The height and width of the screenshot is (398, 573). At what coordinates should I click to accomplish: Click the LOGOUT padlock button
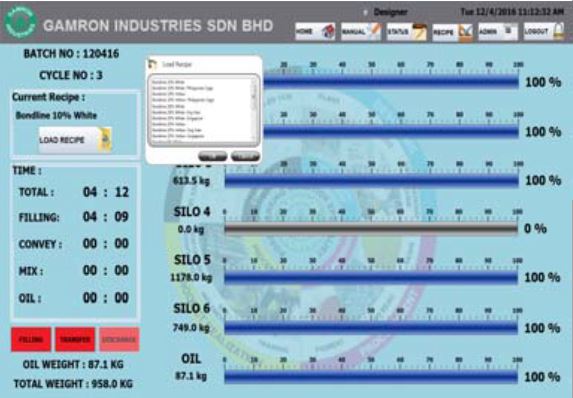(544, 32)
